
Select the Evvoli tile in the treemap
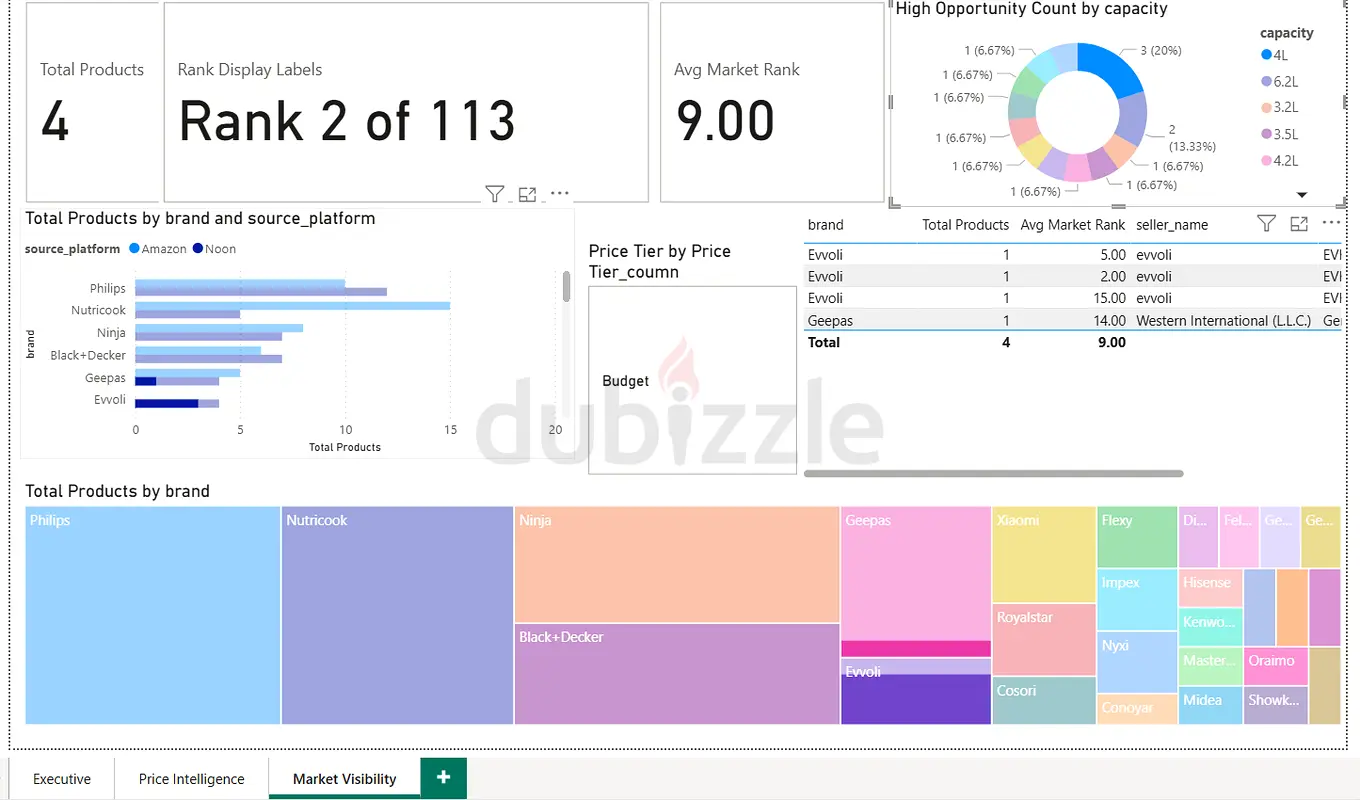pyautogui.click(x=916, y=692)
